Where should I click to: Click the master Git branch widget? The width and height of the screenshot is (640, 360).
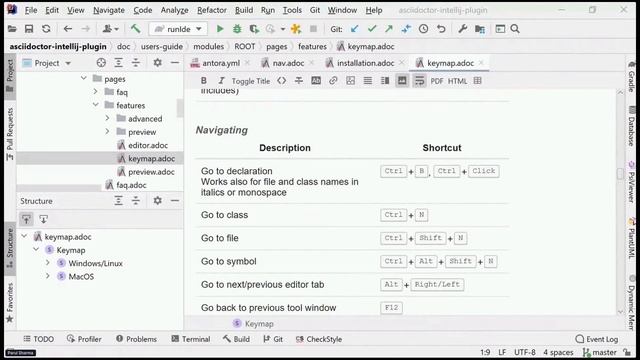(599, 352)
